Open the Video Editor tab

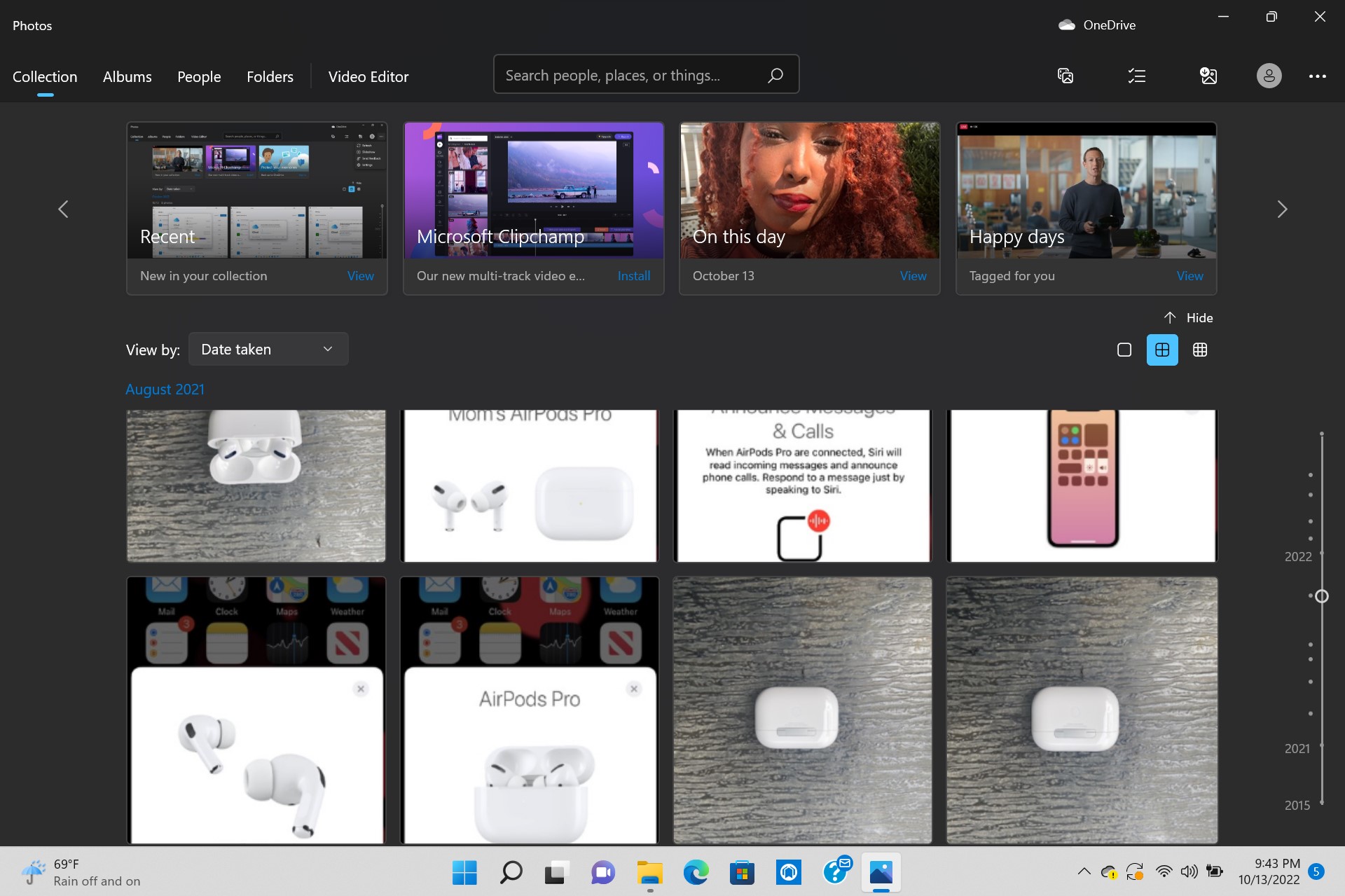point(368,77)
